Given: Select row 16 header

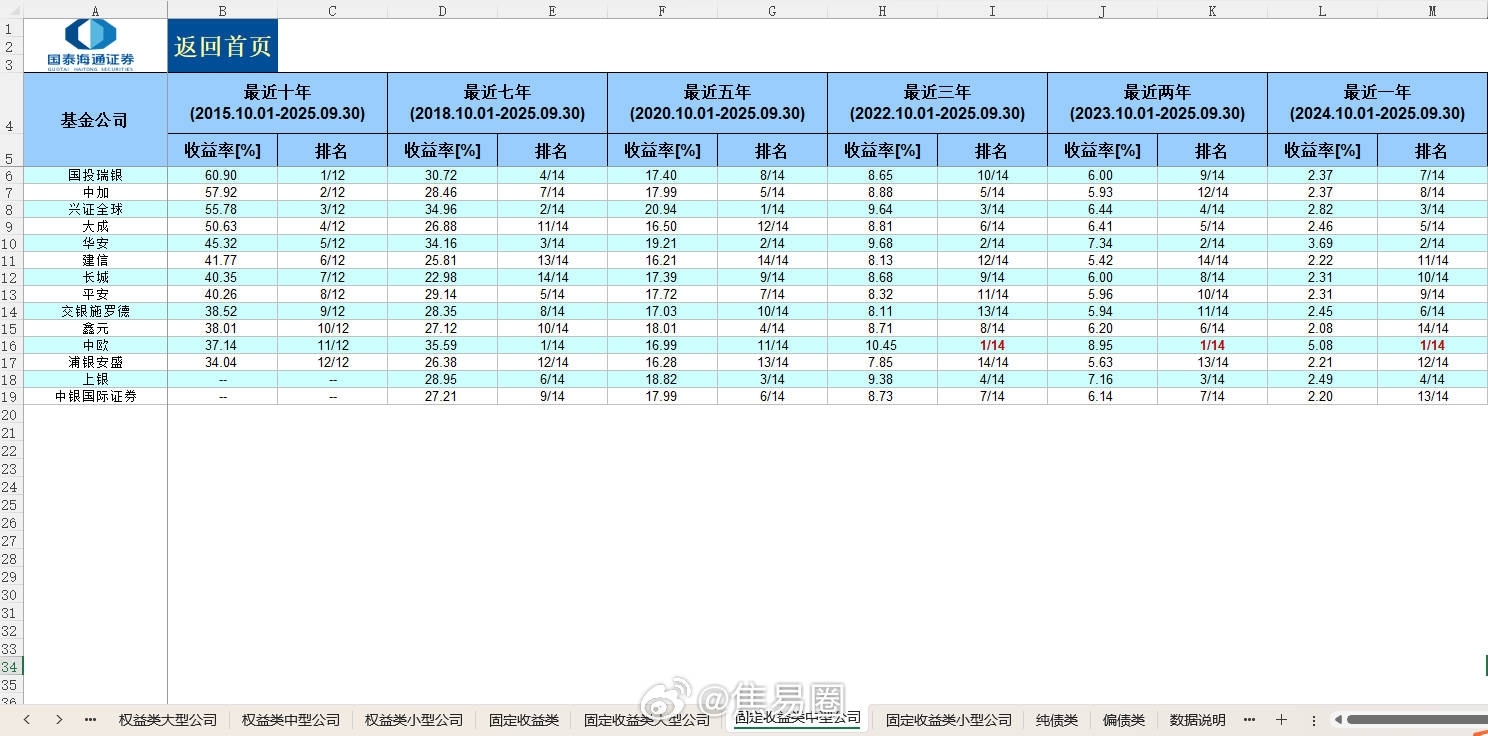Looking at the screenshot, I should (10, 345).
